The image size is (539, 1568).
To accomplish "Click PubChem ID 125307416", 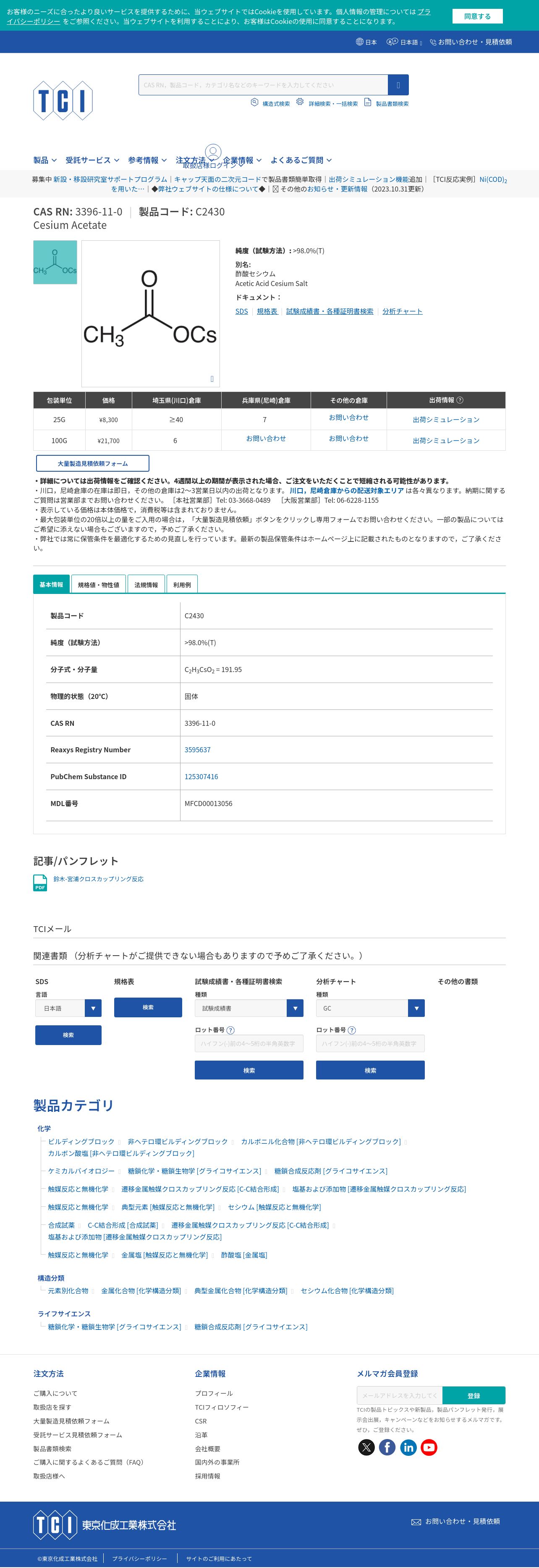I will (x=201, y=777).
